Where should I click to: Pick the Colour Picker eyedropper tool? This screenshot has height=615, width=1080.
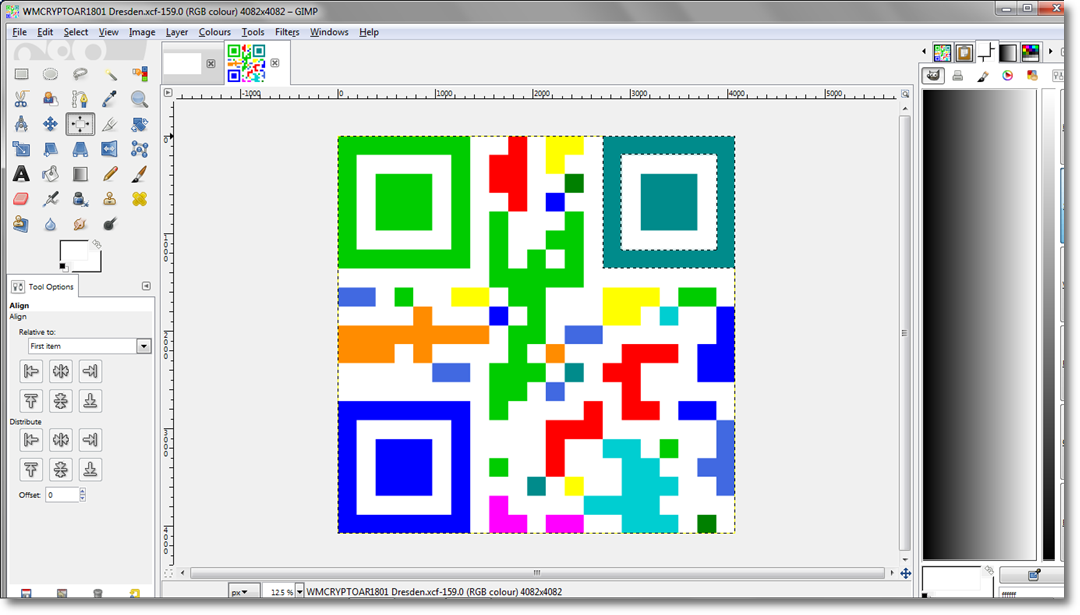110,99
